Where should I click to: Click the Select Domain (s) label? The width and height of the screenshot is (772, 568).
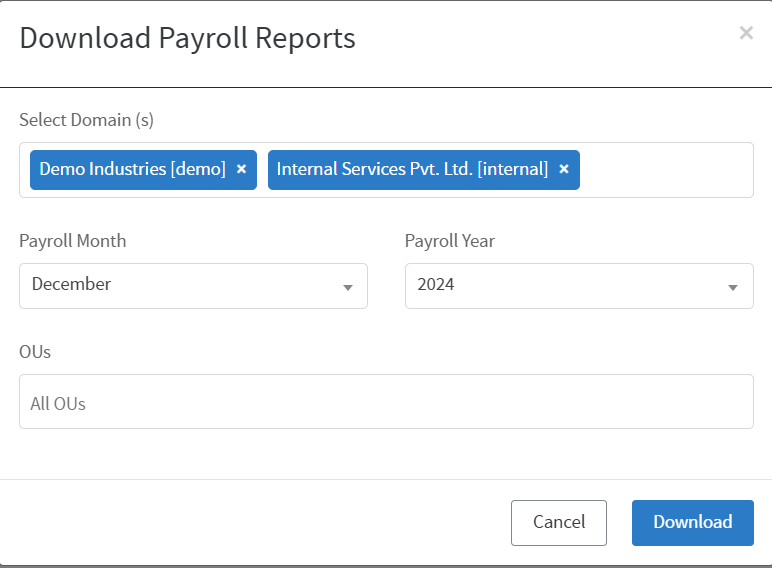(x=86, y=120)
